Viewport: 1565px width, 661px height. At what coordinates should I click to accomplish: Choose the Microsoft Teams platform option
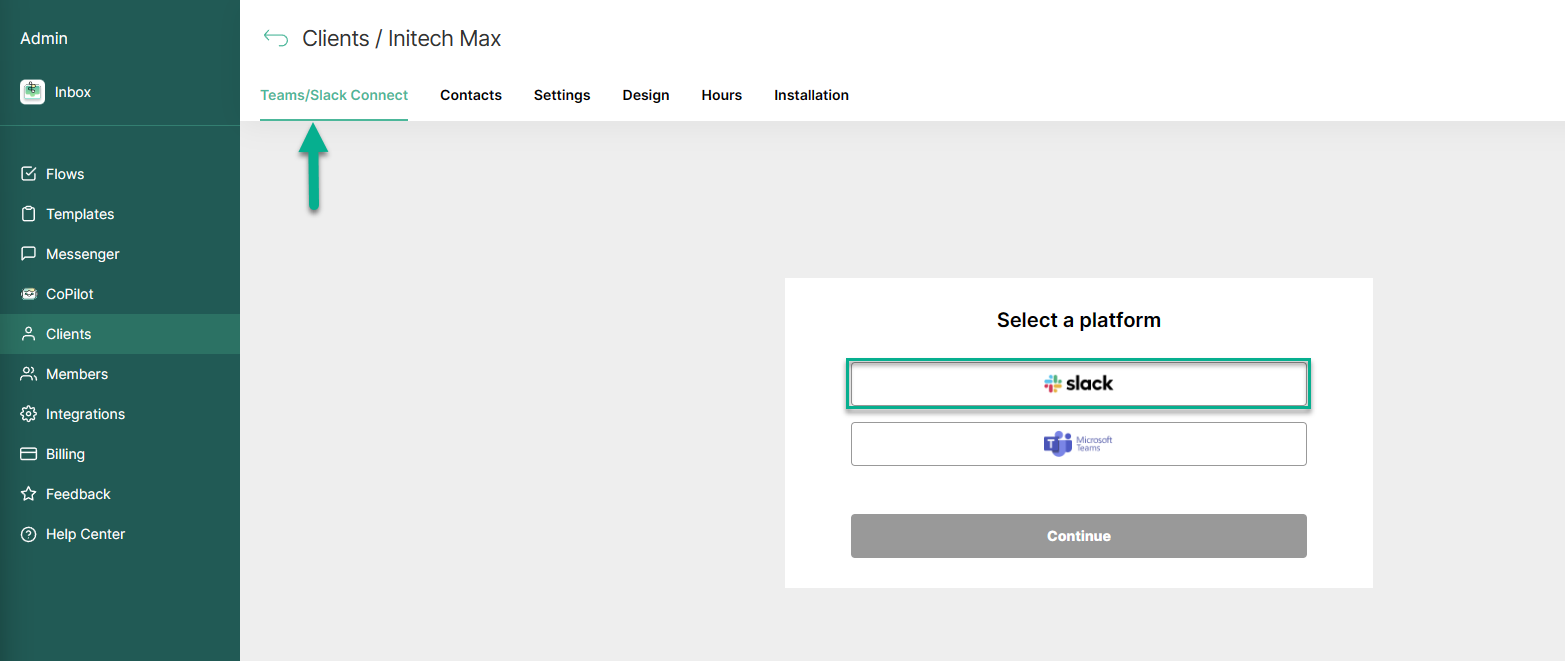pyautogui.click(x=1078, y=444)
